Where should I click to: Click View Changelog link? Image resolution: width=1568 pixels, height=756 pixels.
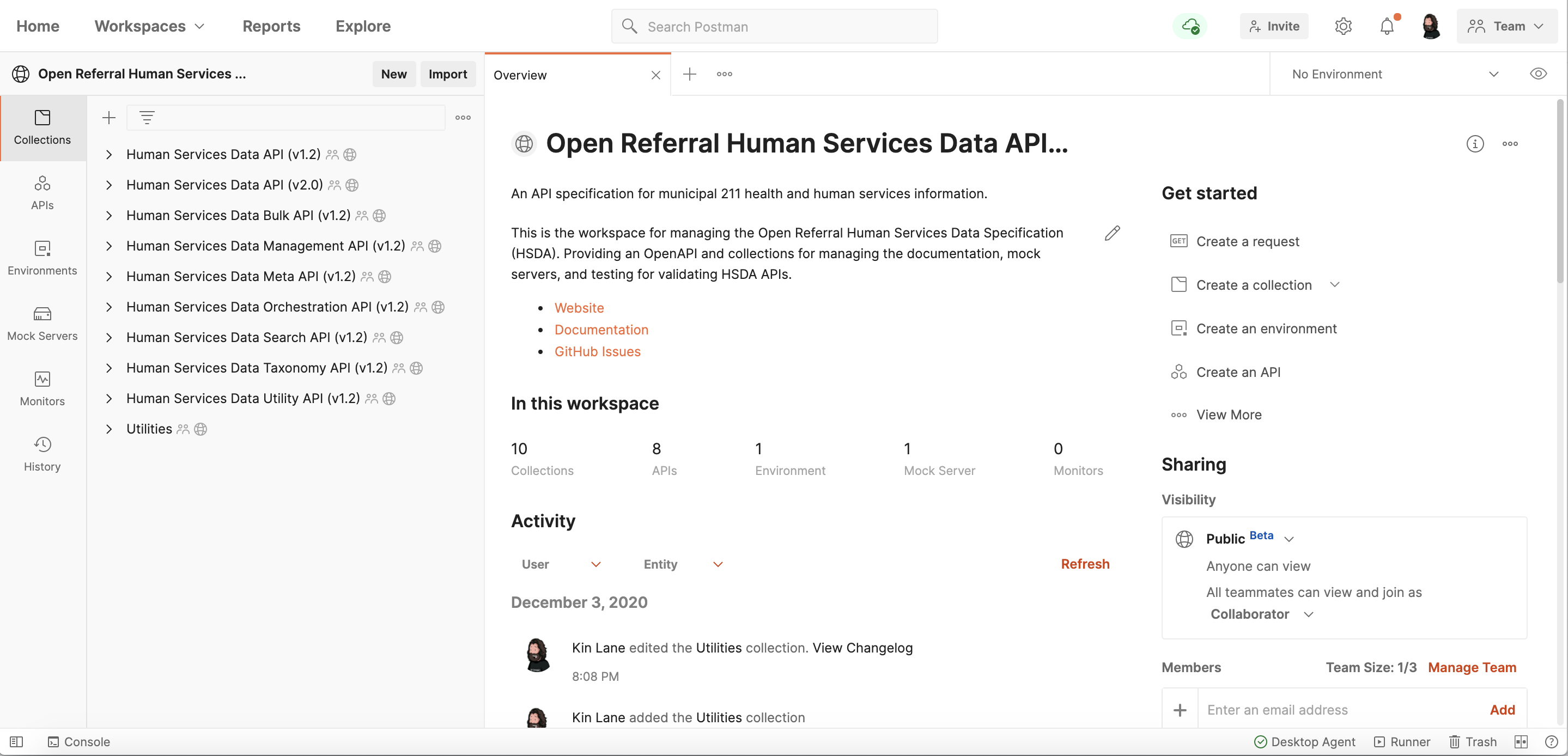click(x=862, y=648)
